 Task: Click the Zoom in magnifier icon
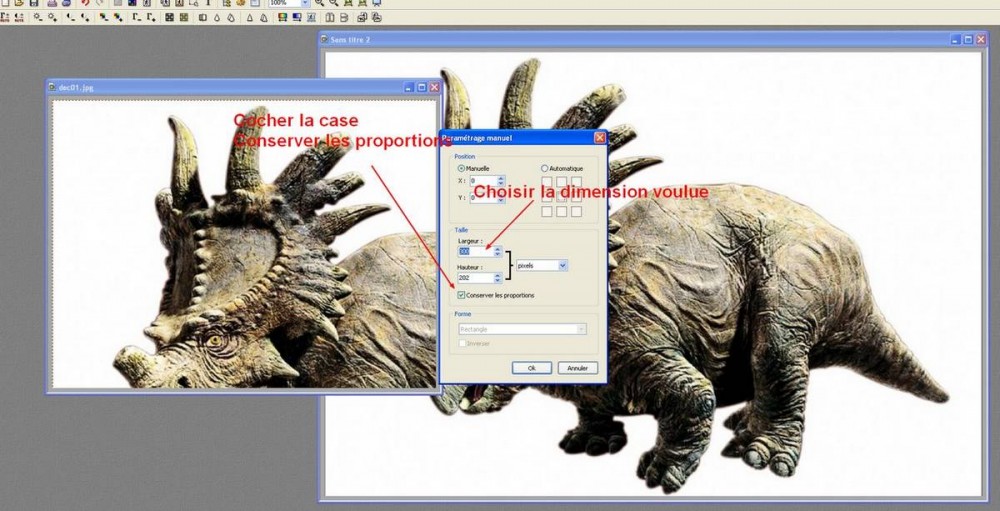pos(320,3)
